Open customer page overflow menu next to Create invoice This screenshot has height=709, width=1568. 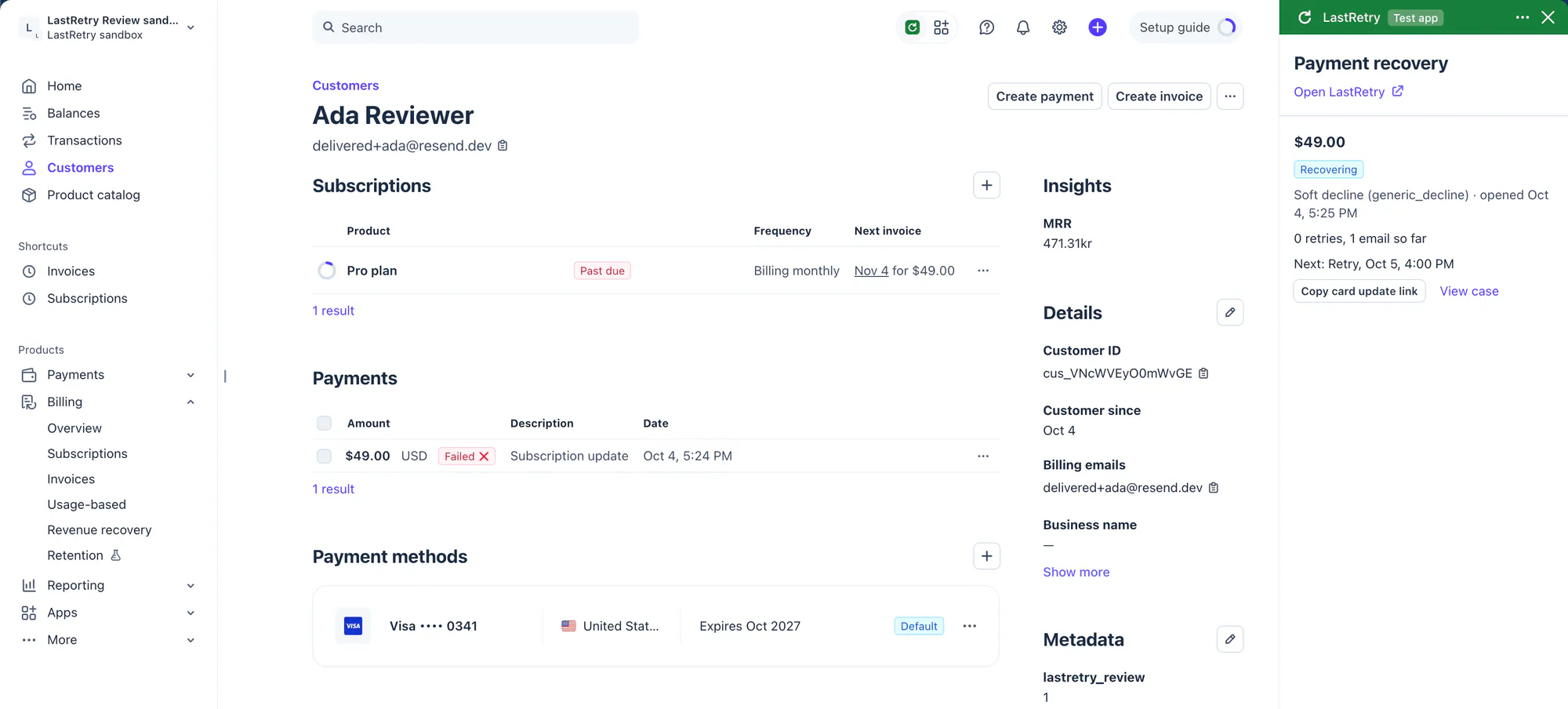pyautogui.click(x=1230, y=96)
